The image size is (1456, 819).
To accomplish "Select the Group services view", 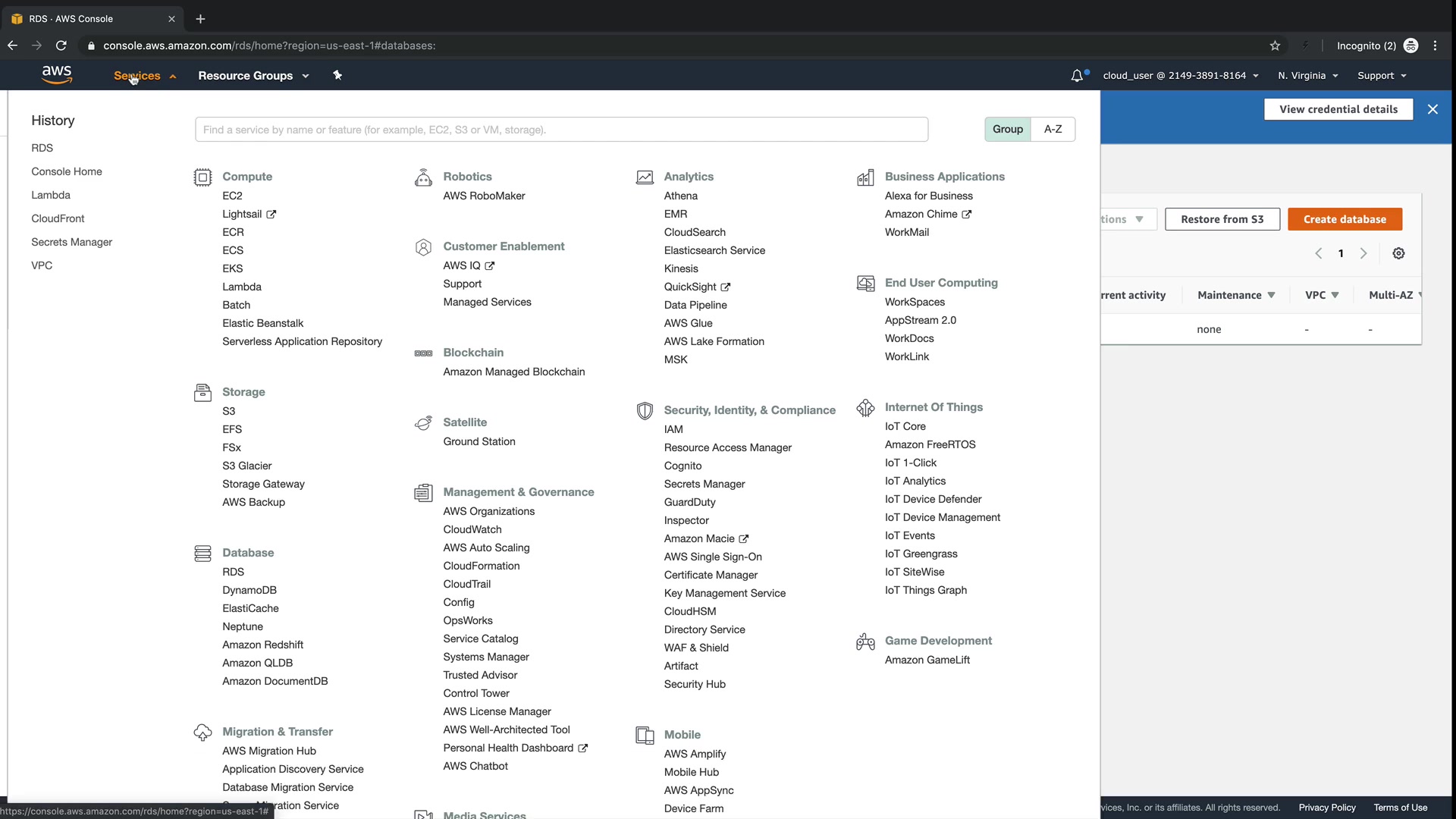I will pyautogui.click(x=1007, y=129).
